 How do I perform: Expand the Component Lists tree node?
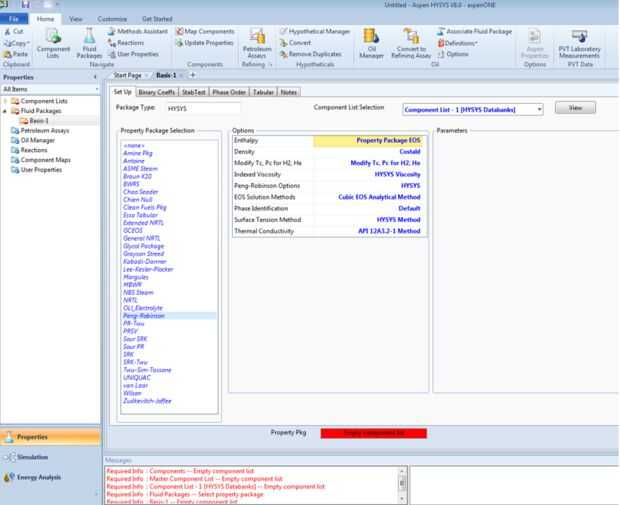point(5,101)
